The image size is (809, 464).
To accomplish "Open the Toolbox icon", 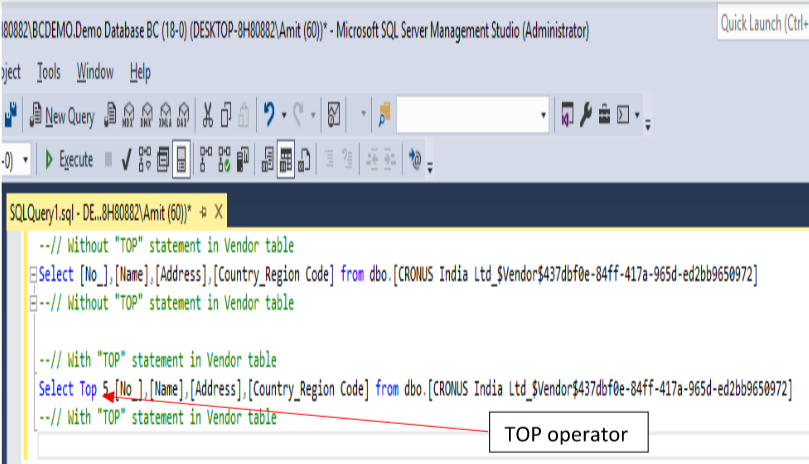I will [604, 115].
